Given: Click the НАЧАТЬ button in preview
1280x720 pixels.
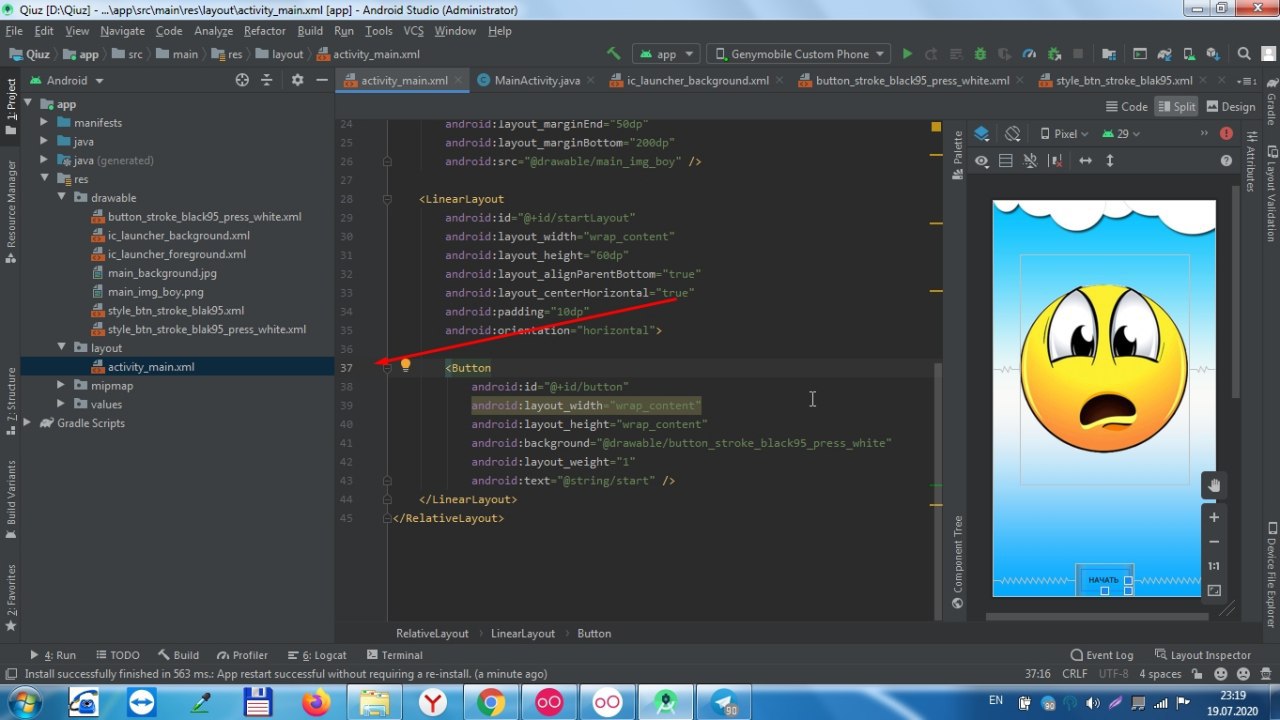Looking at the screenshot, I should [x=1104, y=580].
